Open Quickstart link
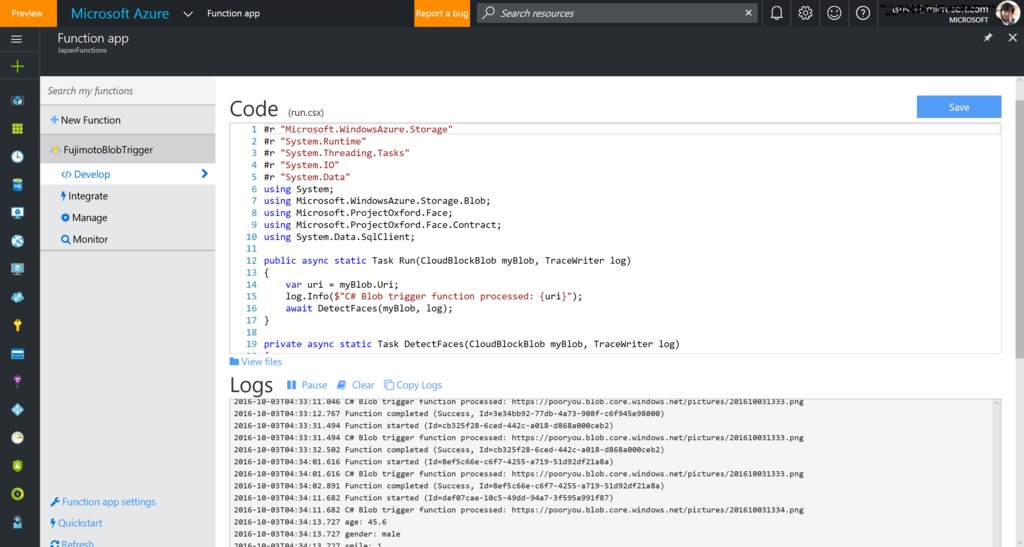This screenshot has height=547, width=1024. [x=76, y=523]
